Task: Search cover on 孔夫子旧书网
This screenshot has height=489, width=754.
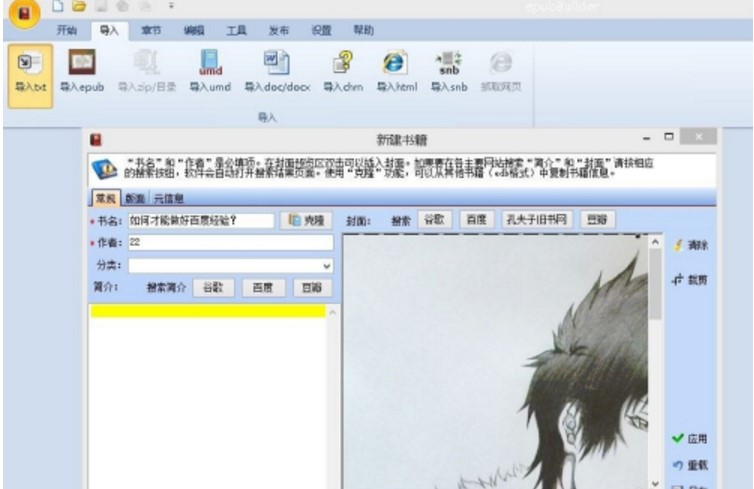Action: (x=537, y=220)
